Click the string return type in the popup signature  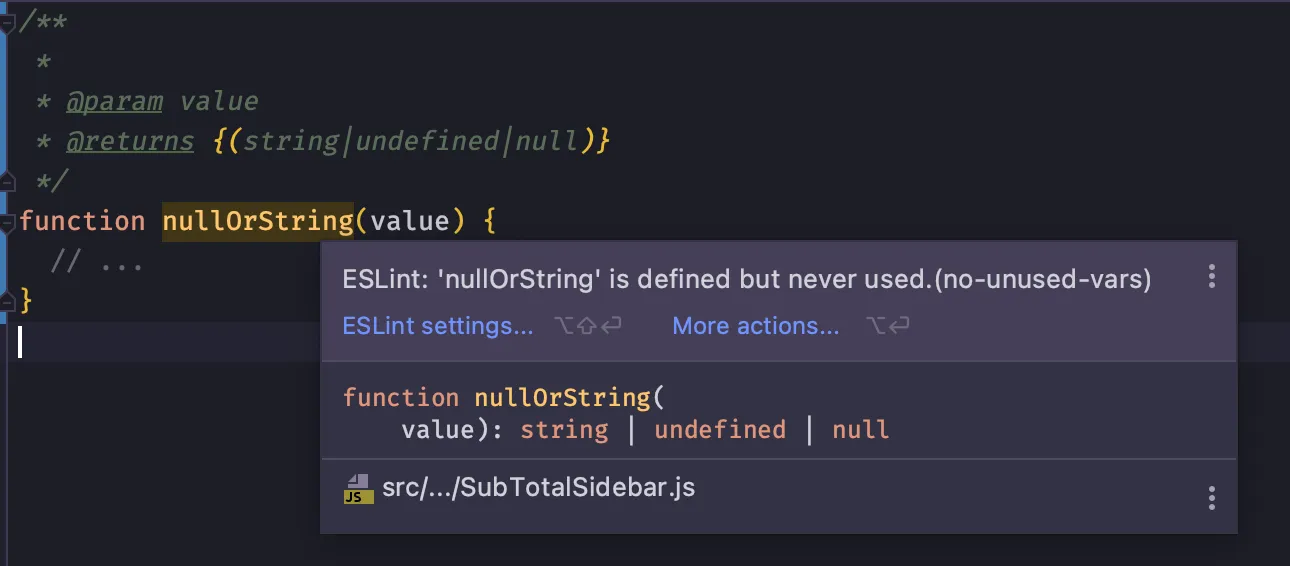[564, 430]
